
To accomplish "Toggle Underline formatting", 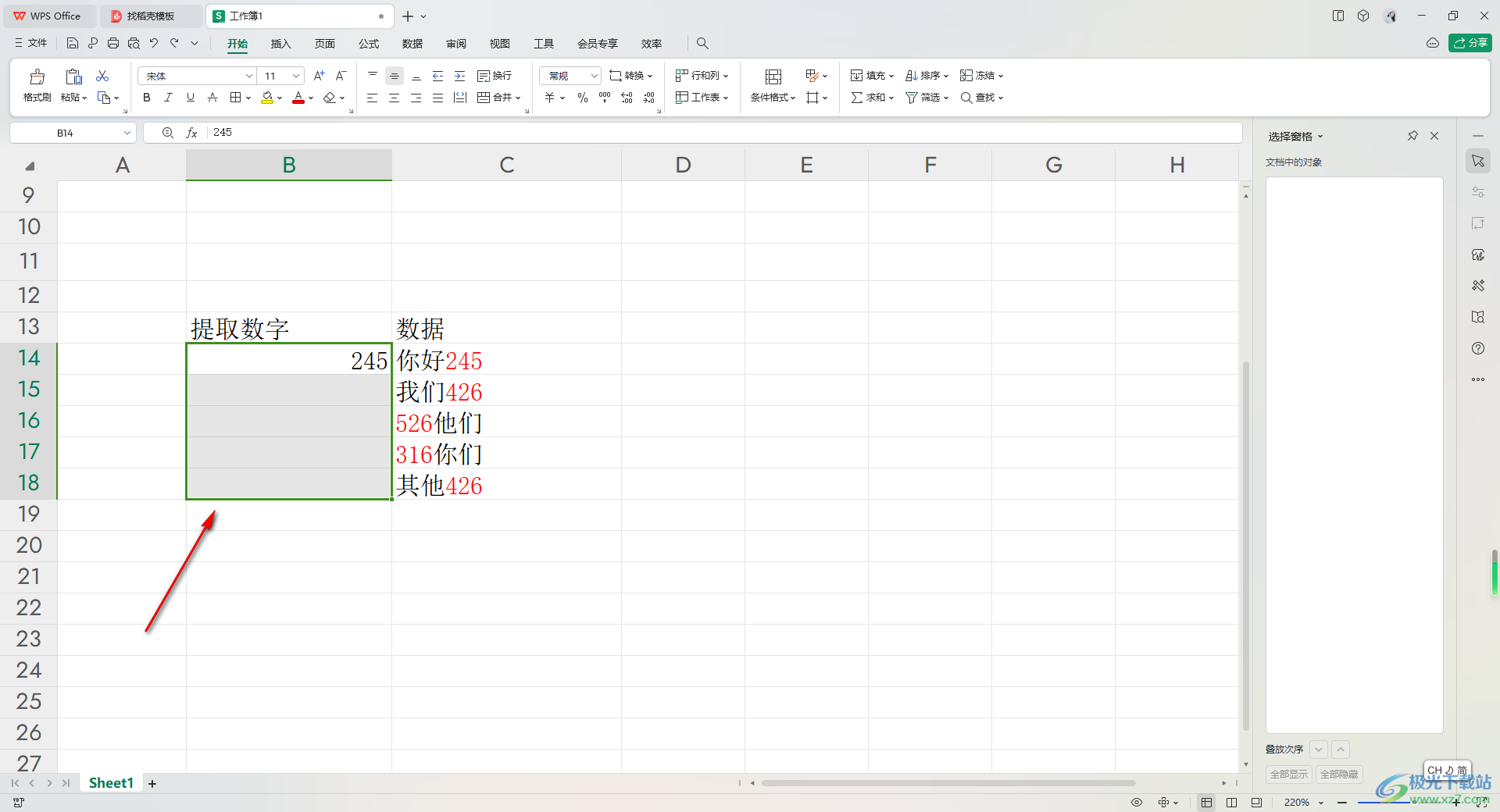I will [191, 98].
